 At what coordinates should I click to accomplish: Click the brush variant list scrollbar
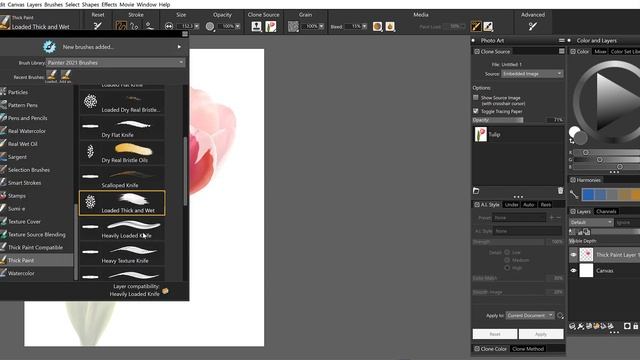[x=185, y=171]
